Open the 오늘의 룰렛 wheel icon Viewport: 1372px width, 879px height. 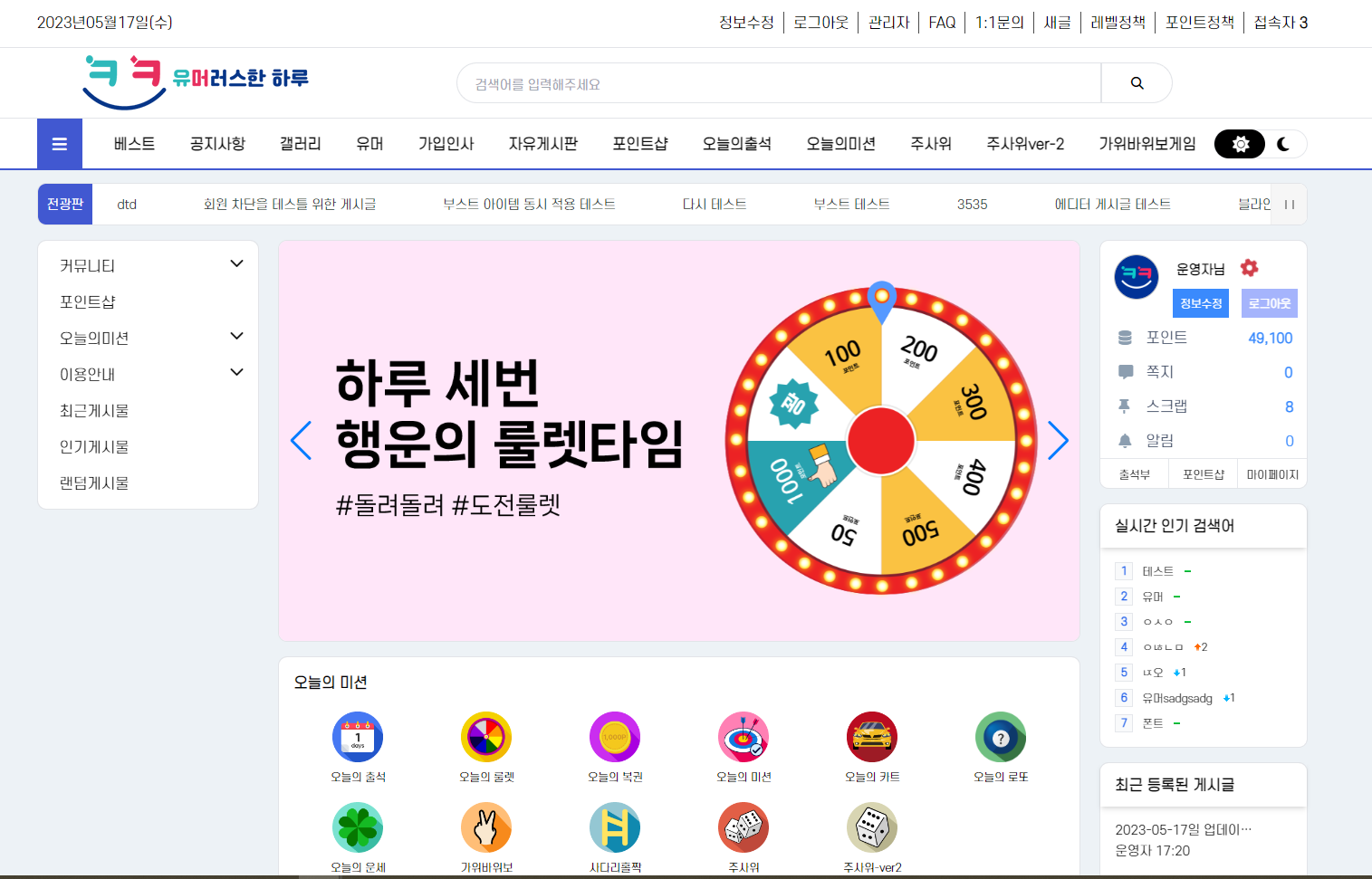tap(486, 737)
